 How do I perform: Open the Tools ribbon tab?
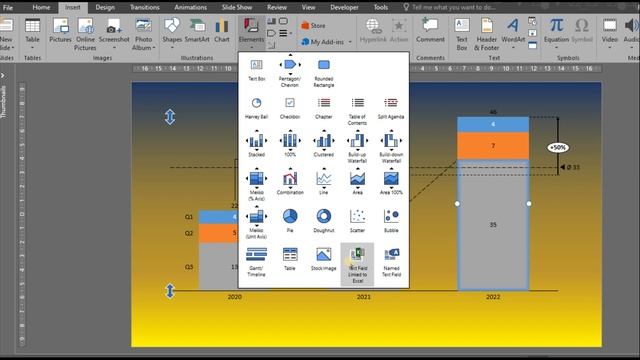coord(380,7)
